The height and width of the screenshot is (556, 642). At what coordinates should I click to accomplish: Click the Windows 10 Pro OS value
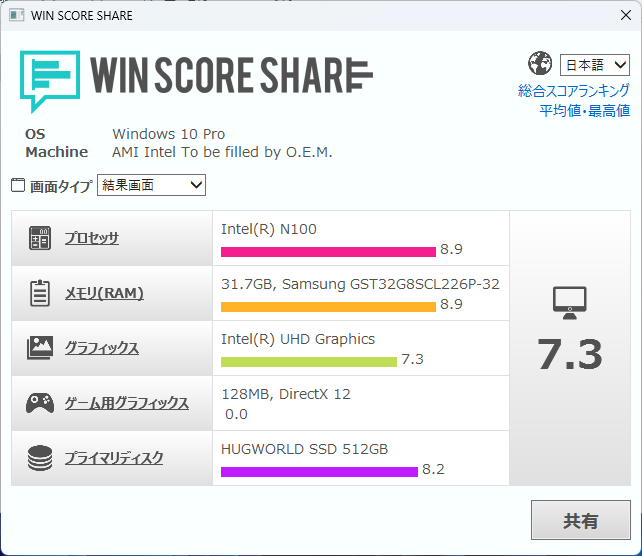(169, 134)
